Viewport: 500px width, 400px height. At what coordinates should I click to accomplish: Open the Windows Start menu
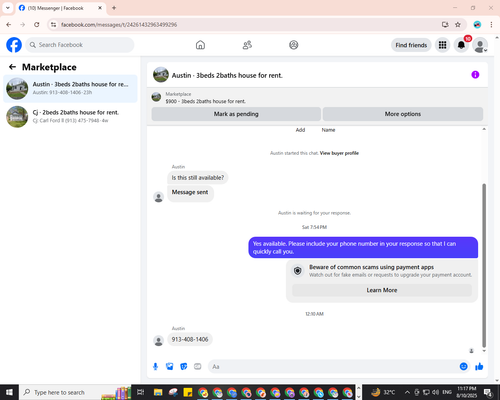tap(9, 392)
